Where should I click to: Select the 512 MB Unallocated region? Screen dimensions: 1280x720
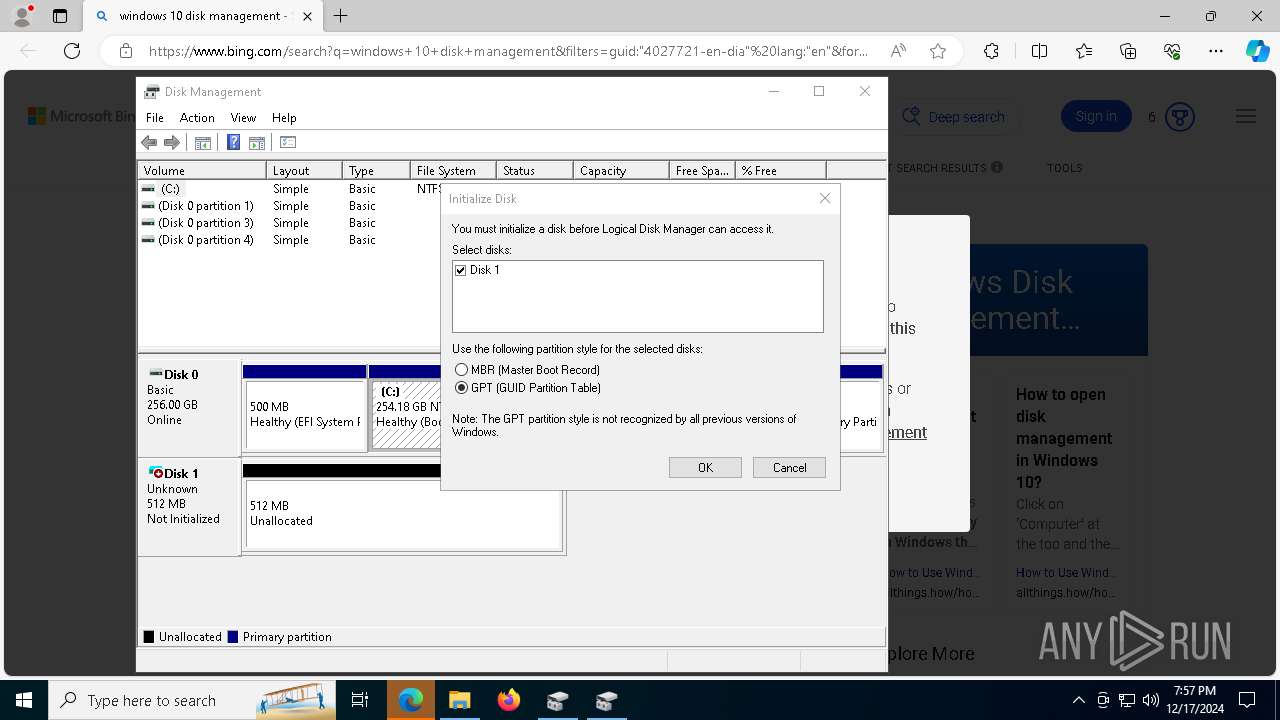(403, 513)
